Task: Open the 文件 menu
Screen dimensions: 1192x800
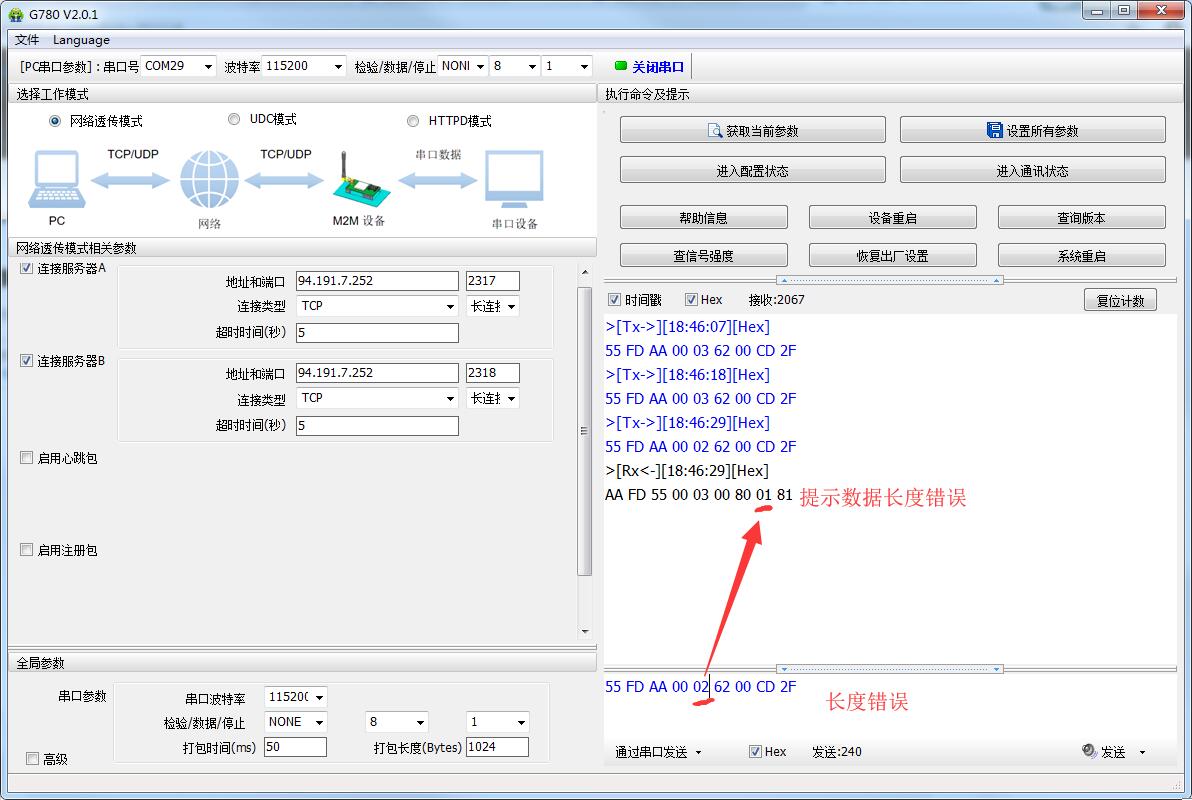Action: [27, 40]
